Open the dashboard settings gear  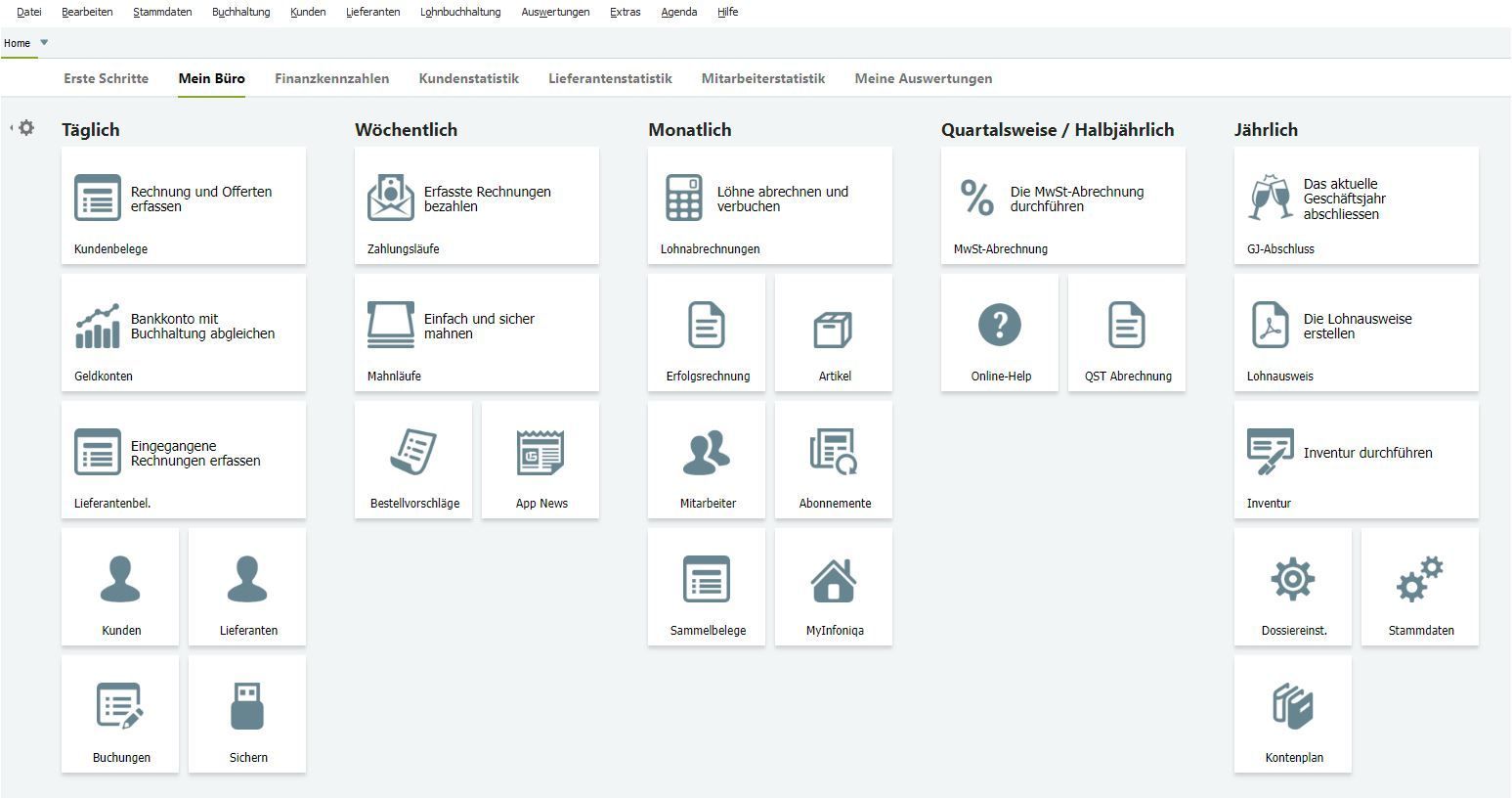pos(27,127)
